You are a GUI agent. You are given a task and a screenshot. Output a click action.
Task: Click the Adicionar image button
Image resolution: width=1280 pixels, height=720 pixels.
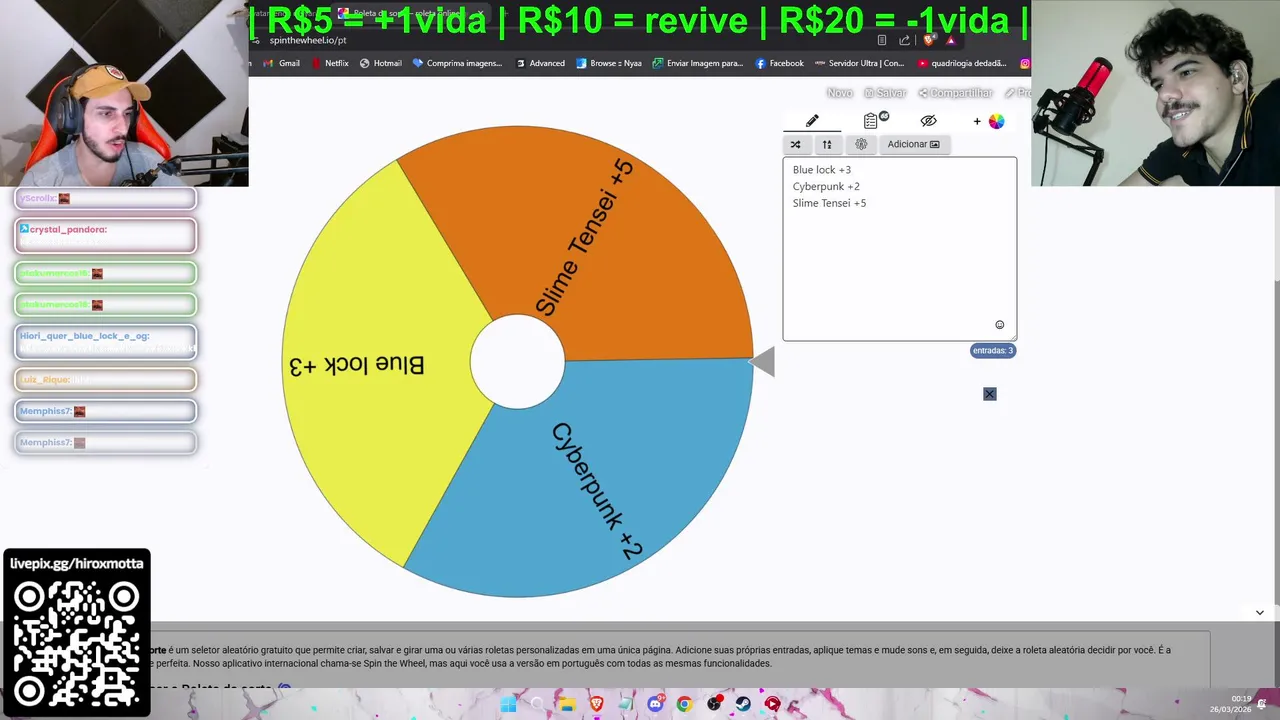point(913,144)
